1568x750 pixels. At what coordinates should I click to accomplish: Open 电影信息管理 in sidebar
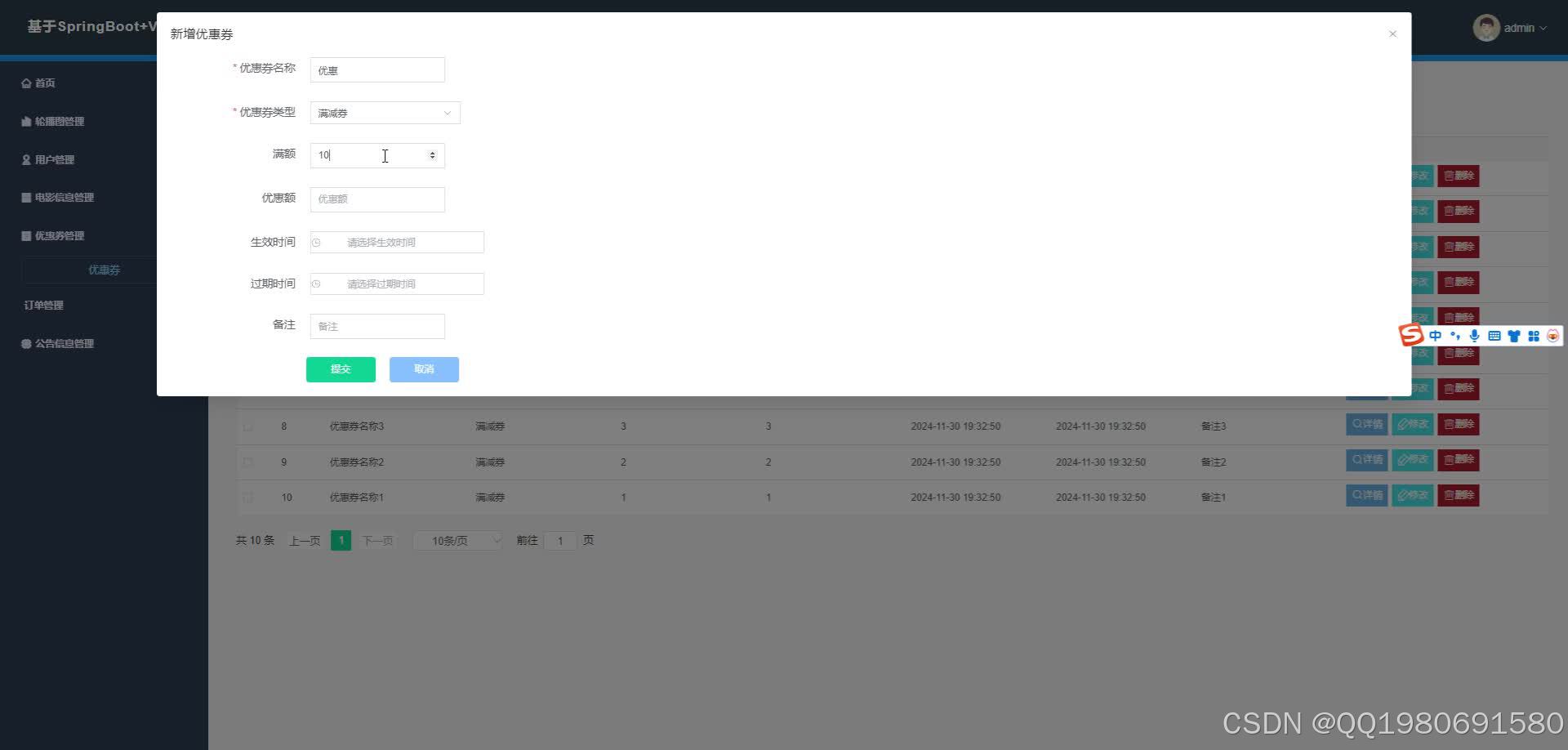pyautogui.click(x=58, y=198)
